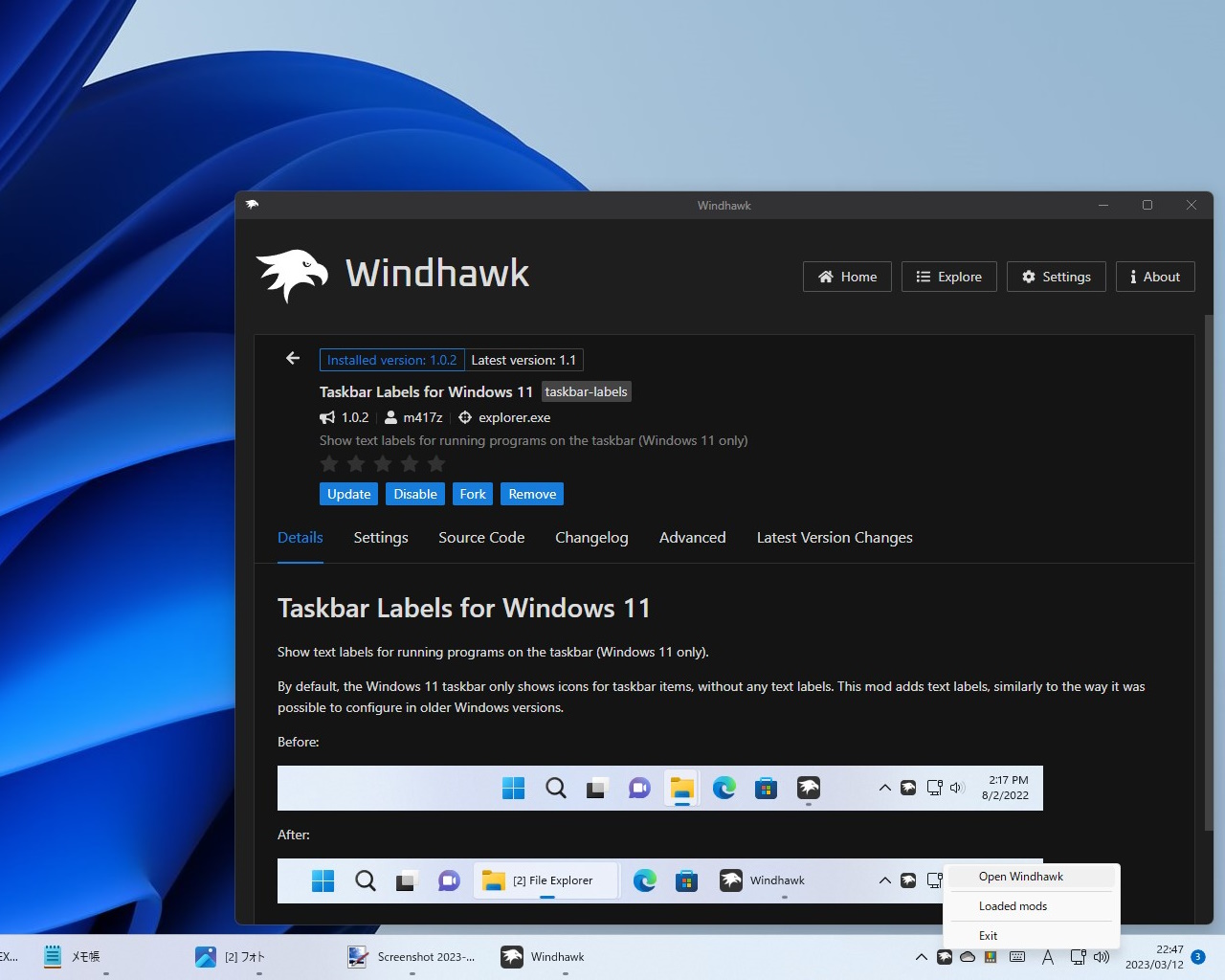
Task: Switch to the Changelog tab
Action: click(x=591, y=538)
